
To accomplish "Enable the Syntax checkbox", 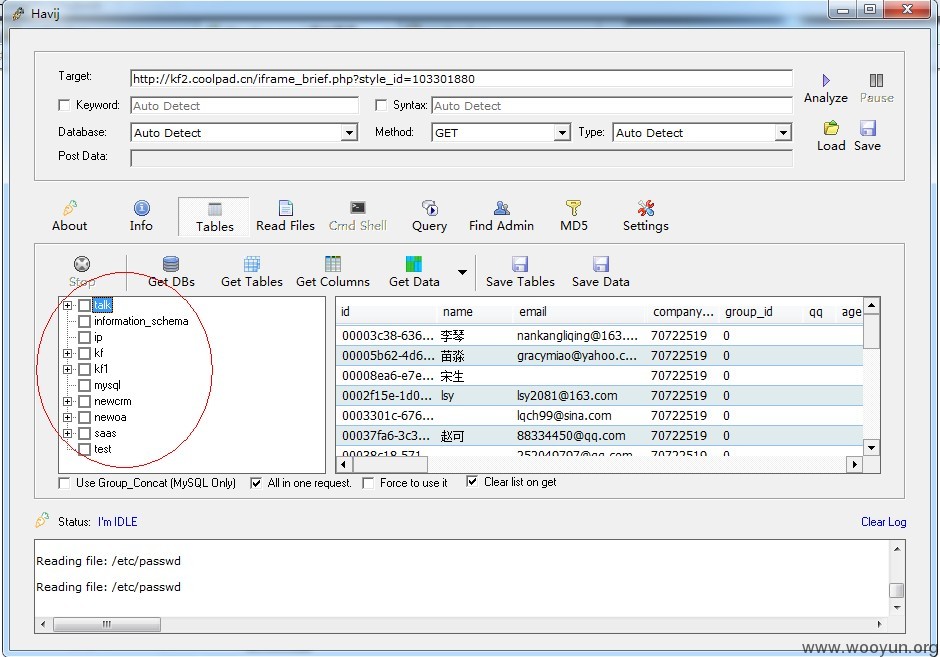I will tap(381, 106).
